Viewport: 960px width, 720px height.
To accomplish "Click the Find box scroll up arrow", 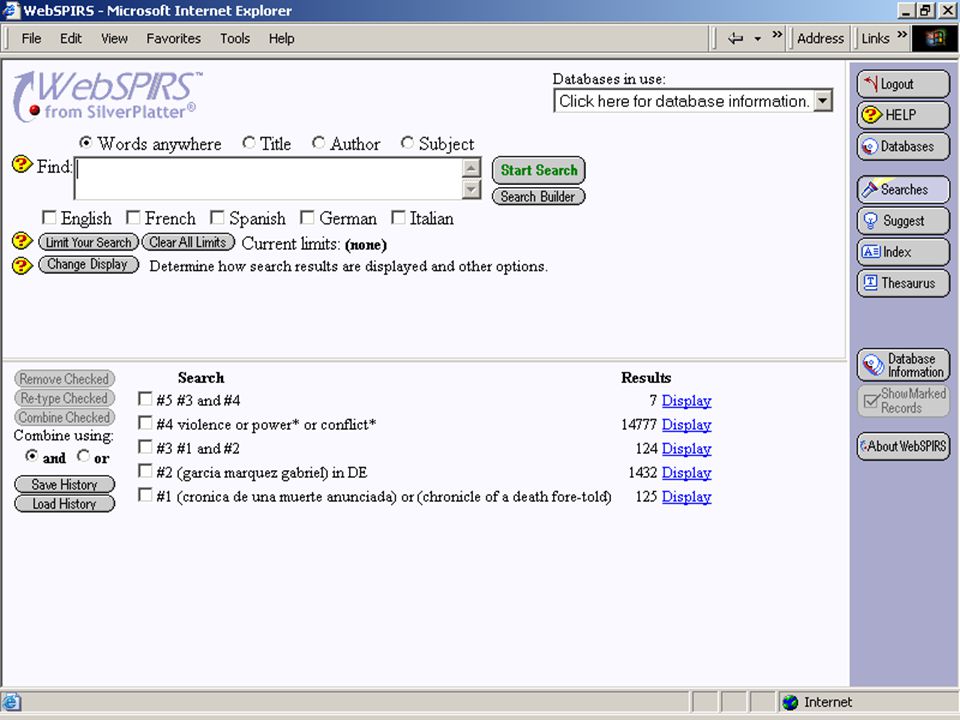I will 471,168.
